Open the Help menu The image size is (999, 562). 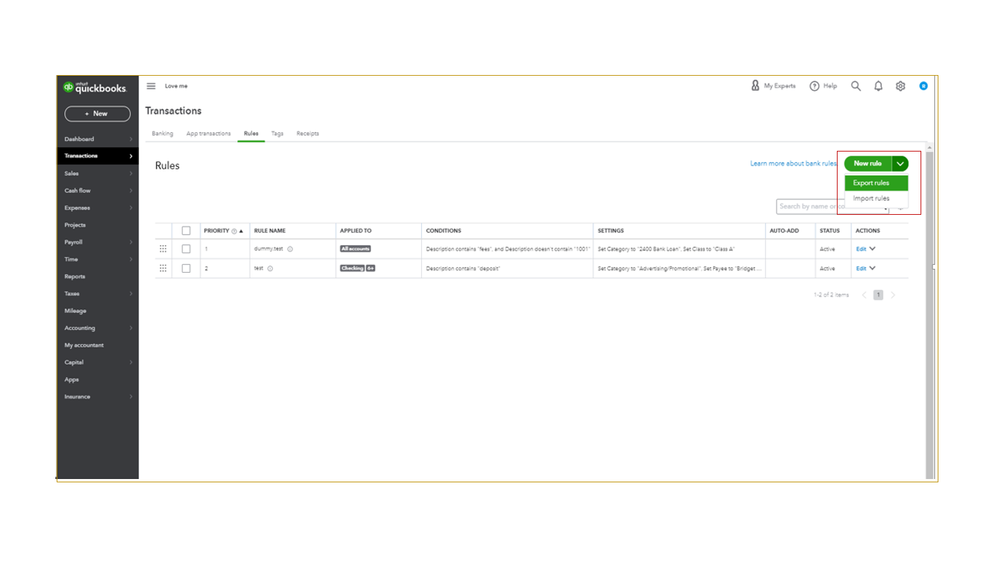coord(823,86)
